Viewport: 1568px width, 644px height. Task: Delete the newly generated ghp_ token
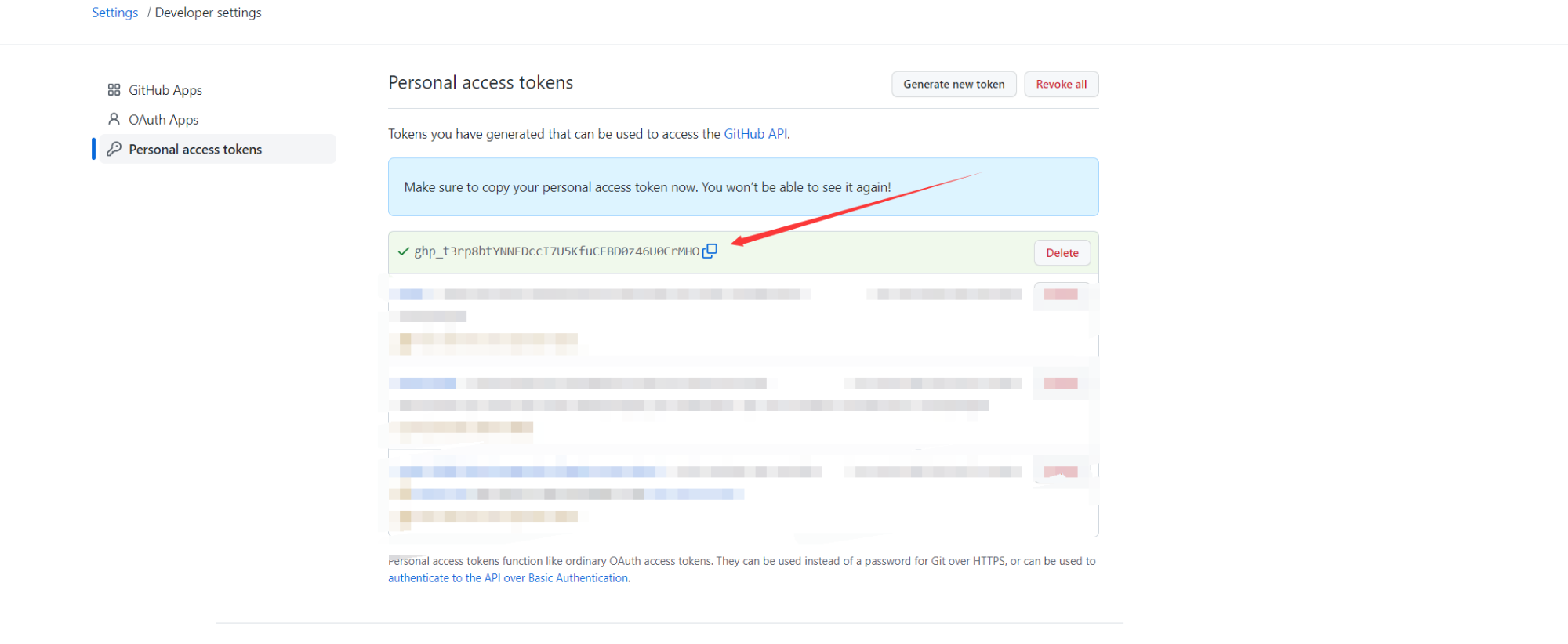coord(1062,252)
